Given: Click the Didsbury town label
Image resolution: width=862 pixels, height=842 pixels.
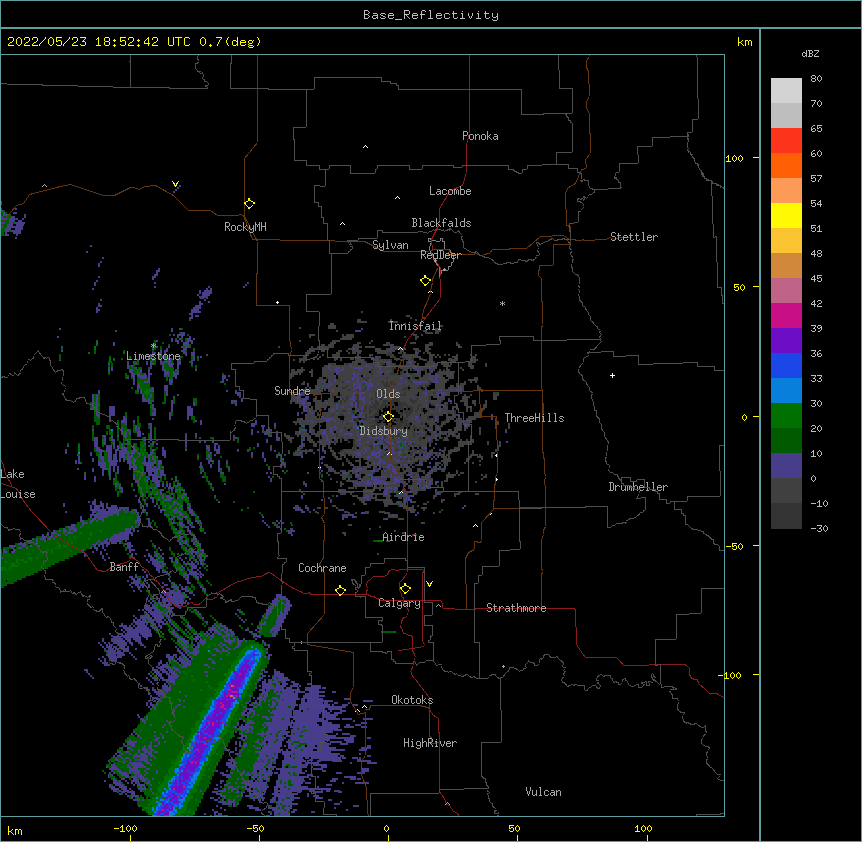Looking at the screenshot, I should click(x=383, y=431).
